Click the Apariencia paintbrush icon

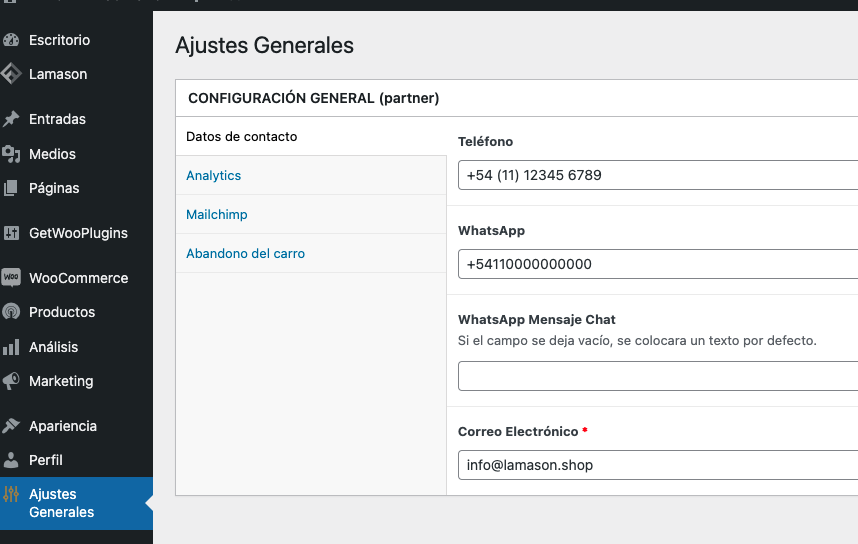click(12, 426)
